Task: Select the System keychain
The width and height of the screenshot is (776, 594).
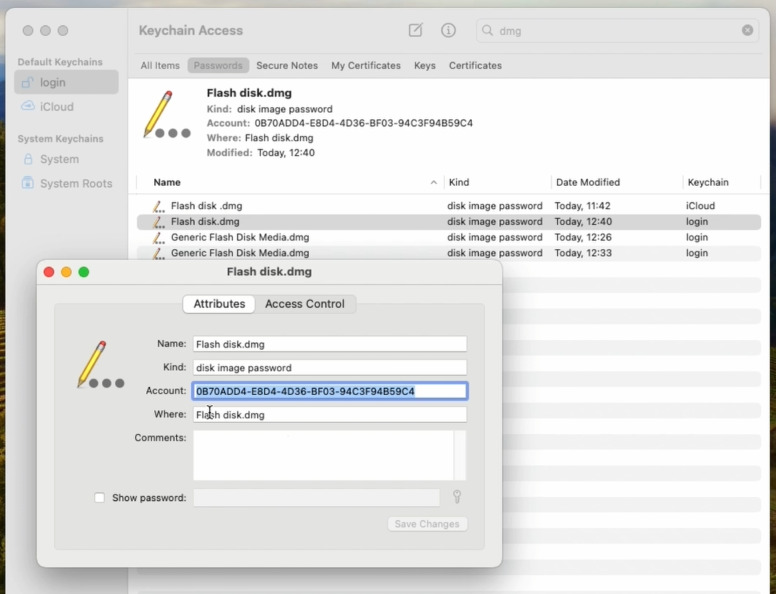Action: tap(66, 159)
